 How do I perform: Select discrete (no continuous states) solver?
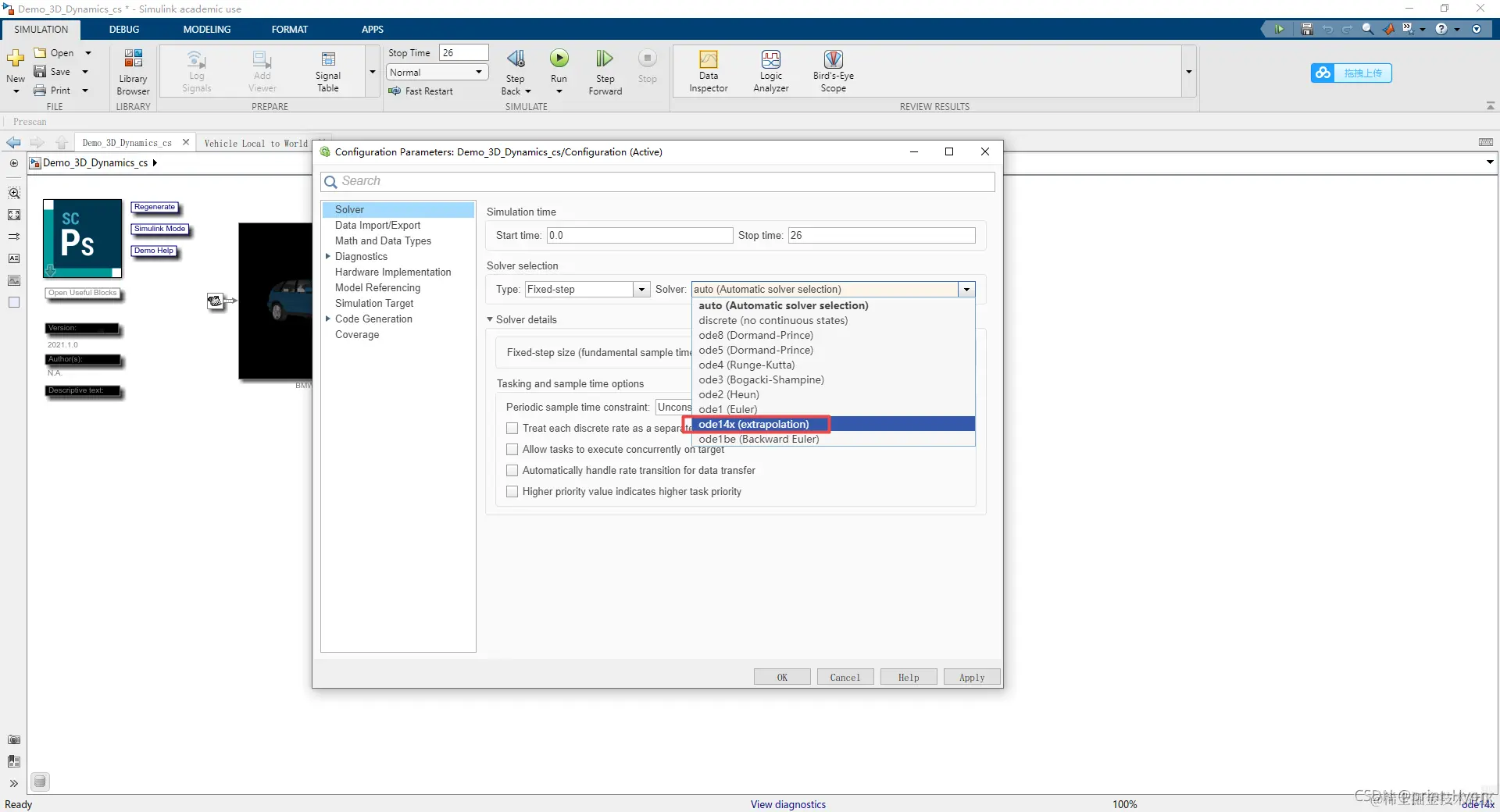tap(834, 320)
